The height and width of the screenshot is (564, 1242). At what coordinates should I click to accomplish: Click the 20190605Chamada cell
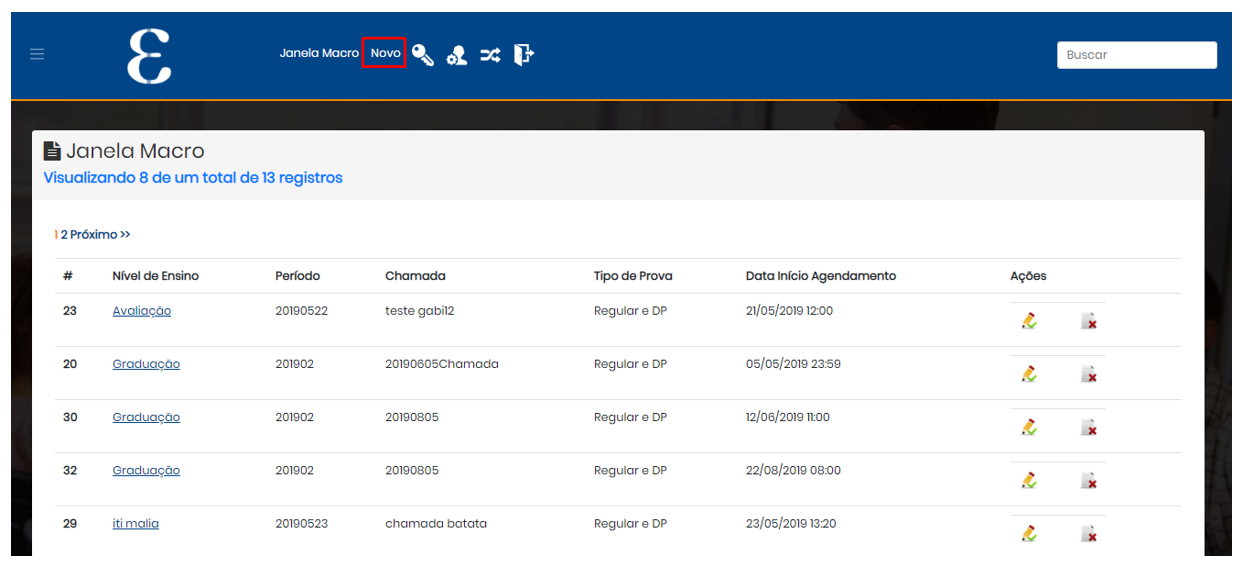click(x=442, y=364)
